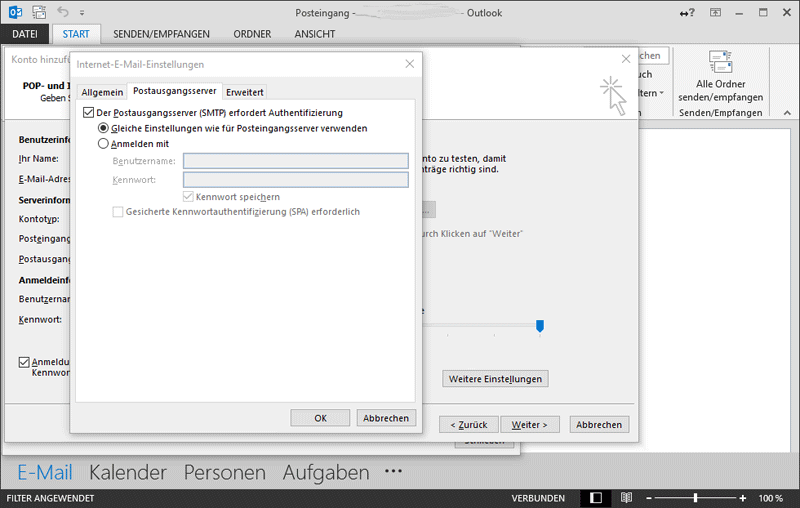Open Kalender in the navigation bar
Image resolution: width=800 pixels, height=508 pixels.
(x=127, y=472)
